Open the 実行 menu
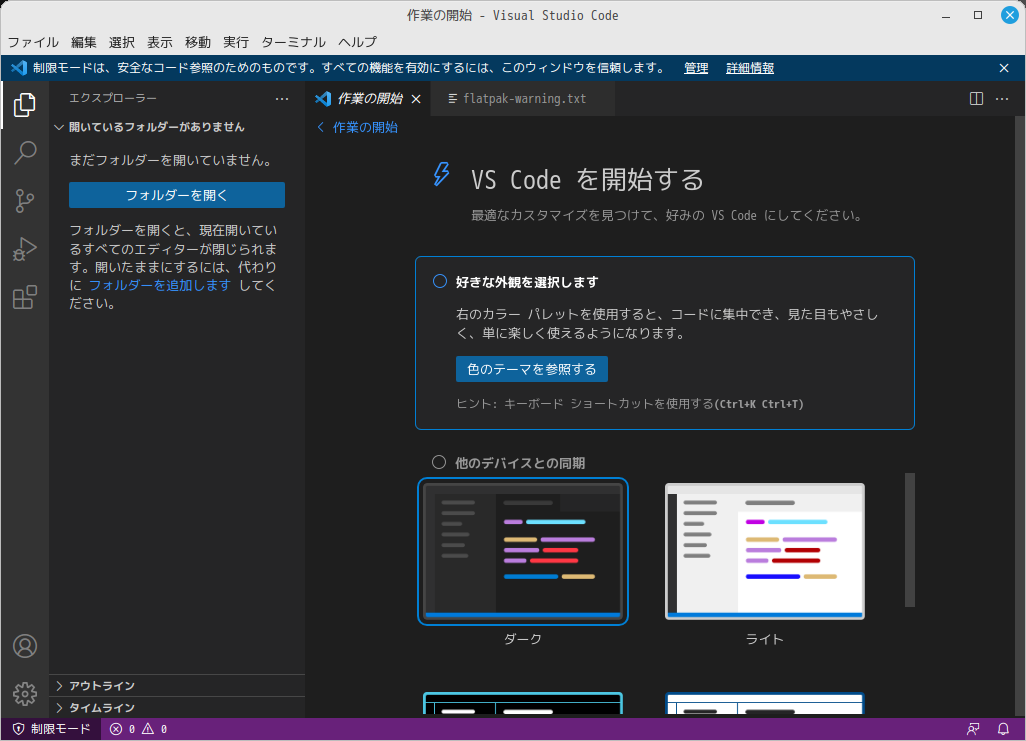 [236, 43]
